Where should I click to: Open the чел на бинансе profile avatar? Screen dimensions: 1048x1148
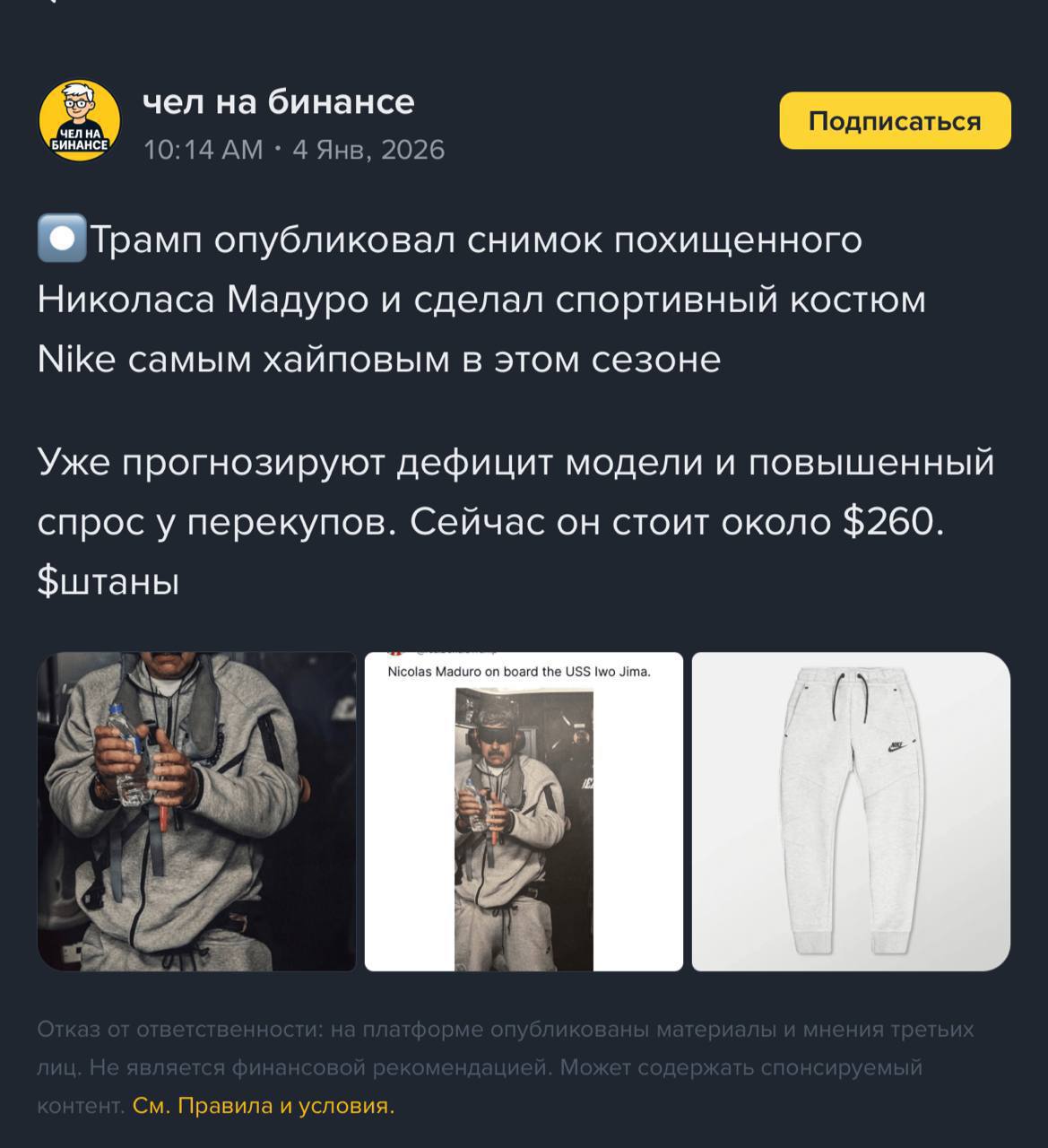point(80,120)
